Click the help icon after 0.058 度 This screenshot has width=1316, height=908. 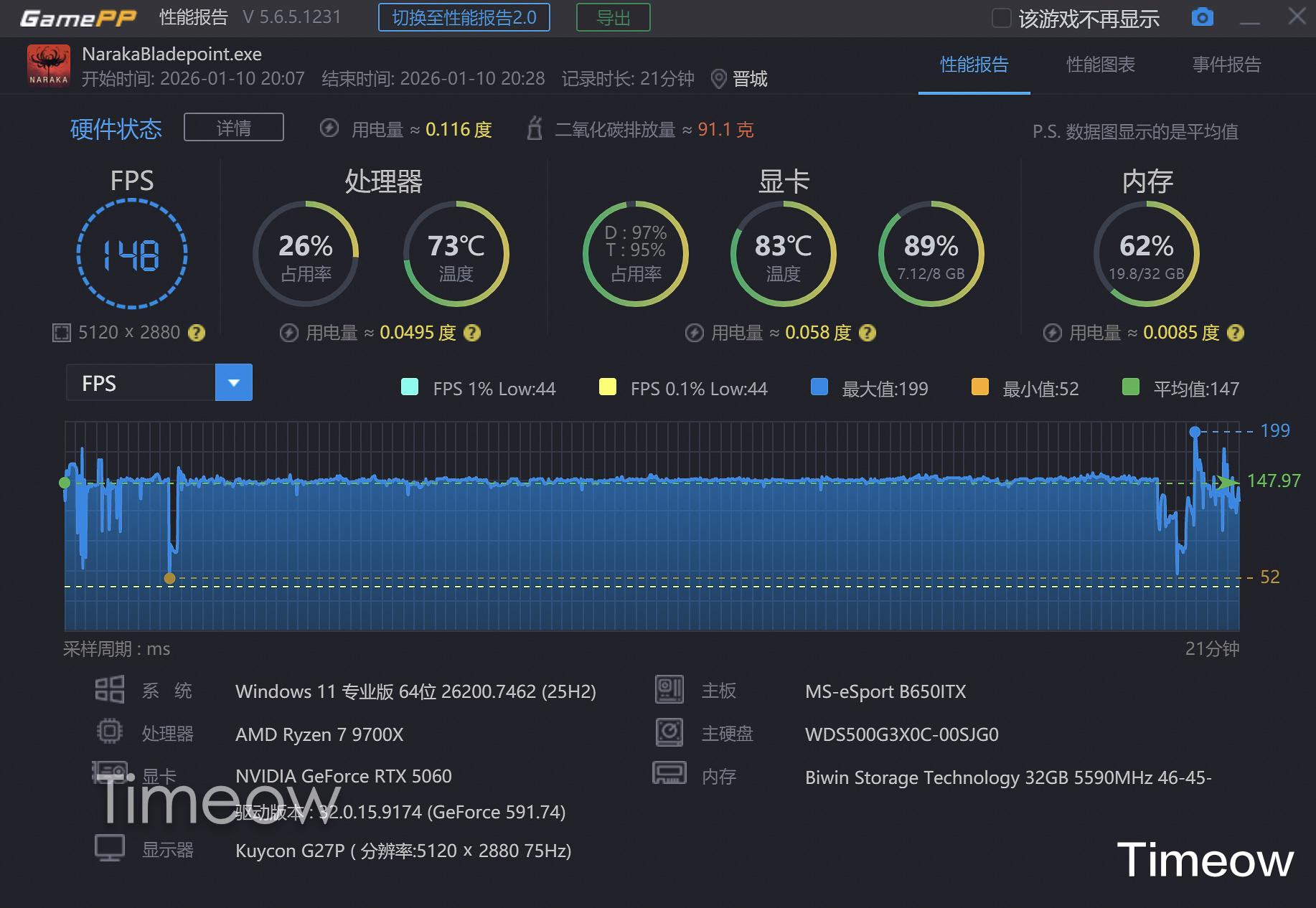[x=868, y=333]
